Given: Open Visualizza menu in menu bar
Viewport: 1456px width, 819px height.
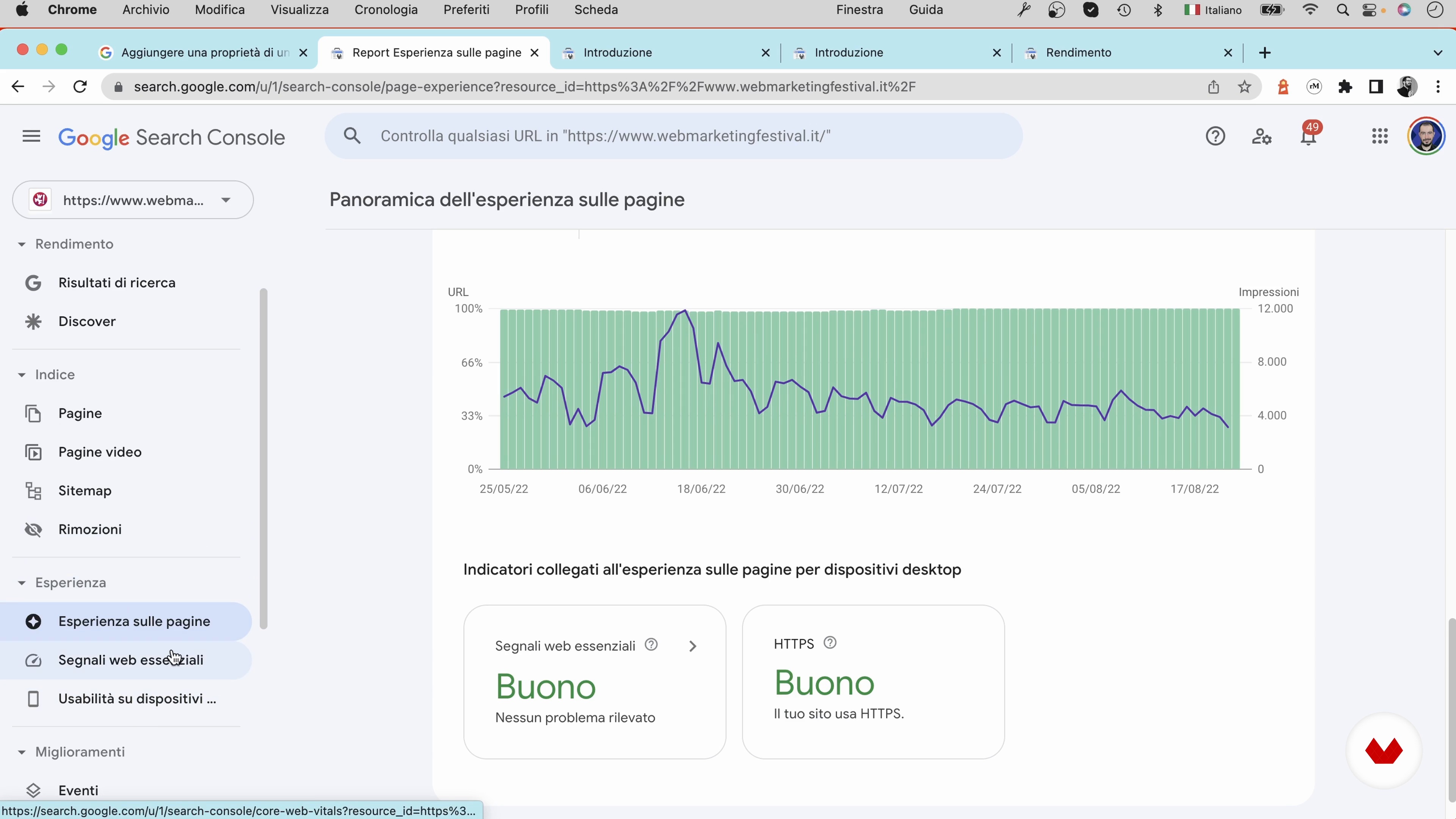Looking at the screenshot, I should coord(300,9).
